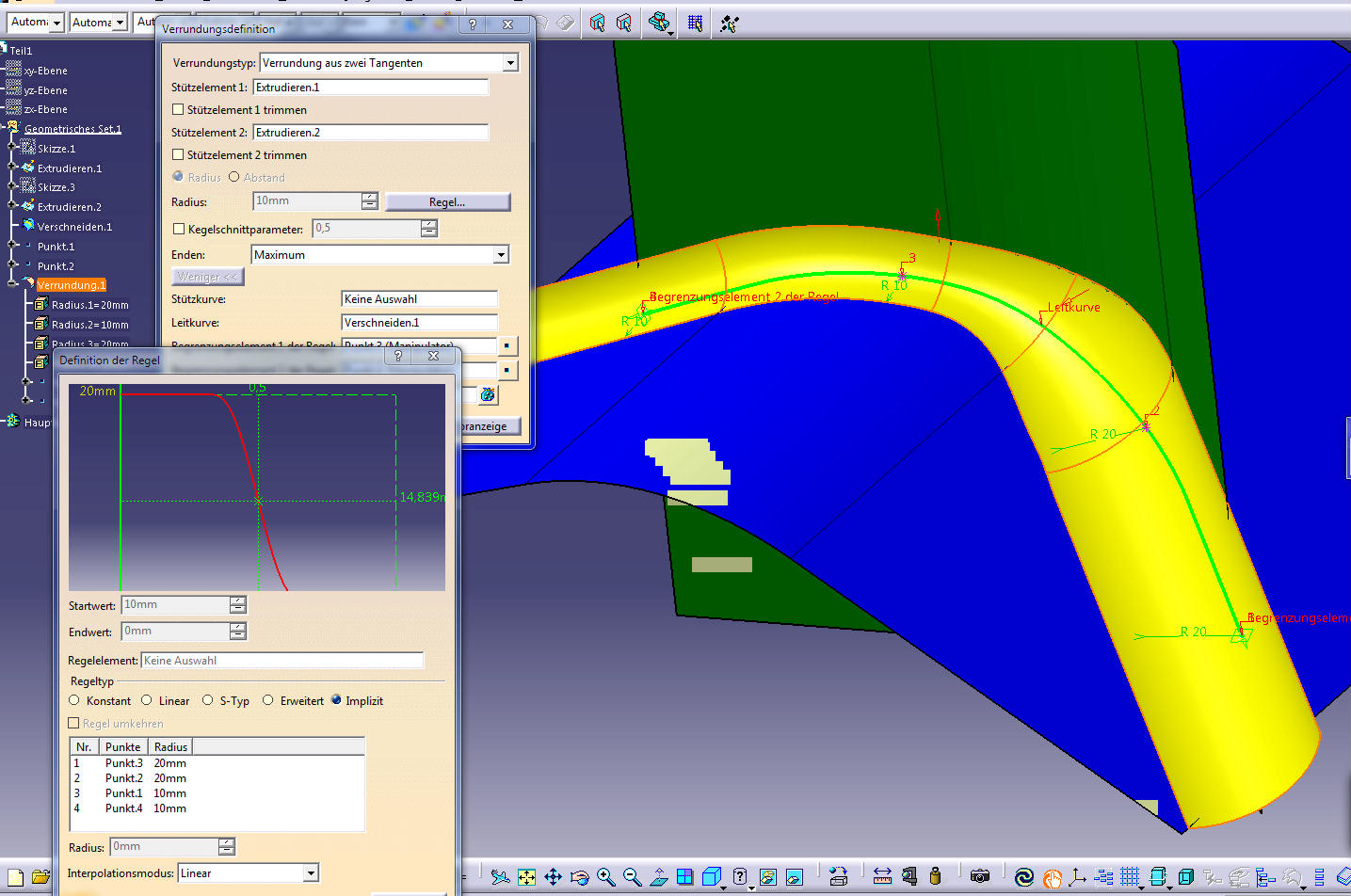Click the Fit All In icon
Viewport: 1351px width, 896px height.
526,877
